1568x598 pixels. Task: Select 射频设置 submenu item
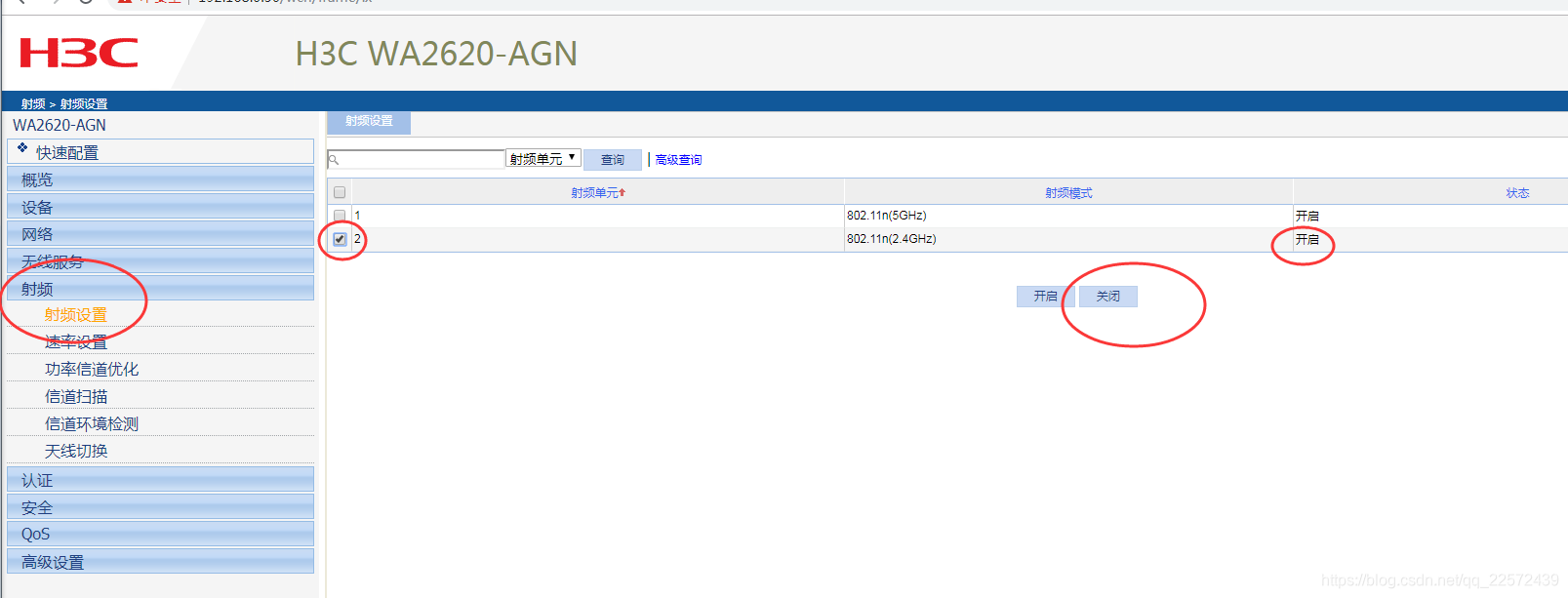(x=76, y=315)
